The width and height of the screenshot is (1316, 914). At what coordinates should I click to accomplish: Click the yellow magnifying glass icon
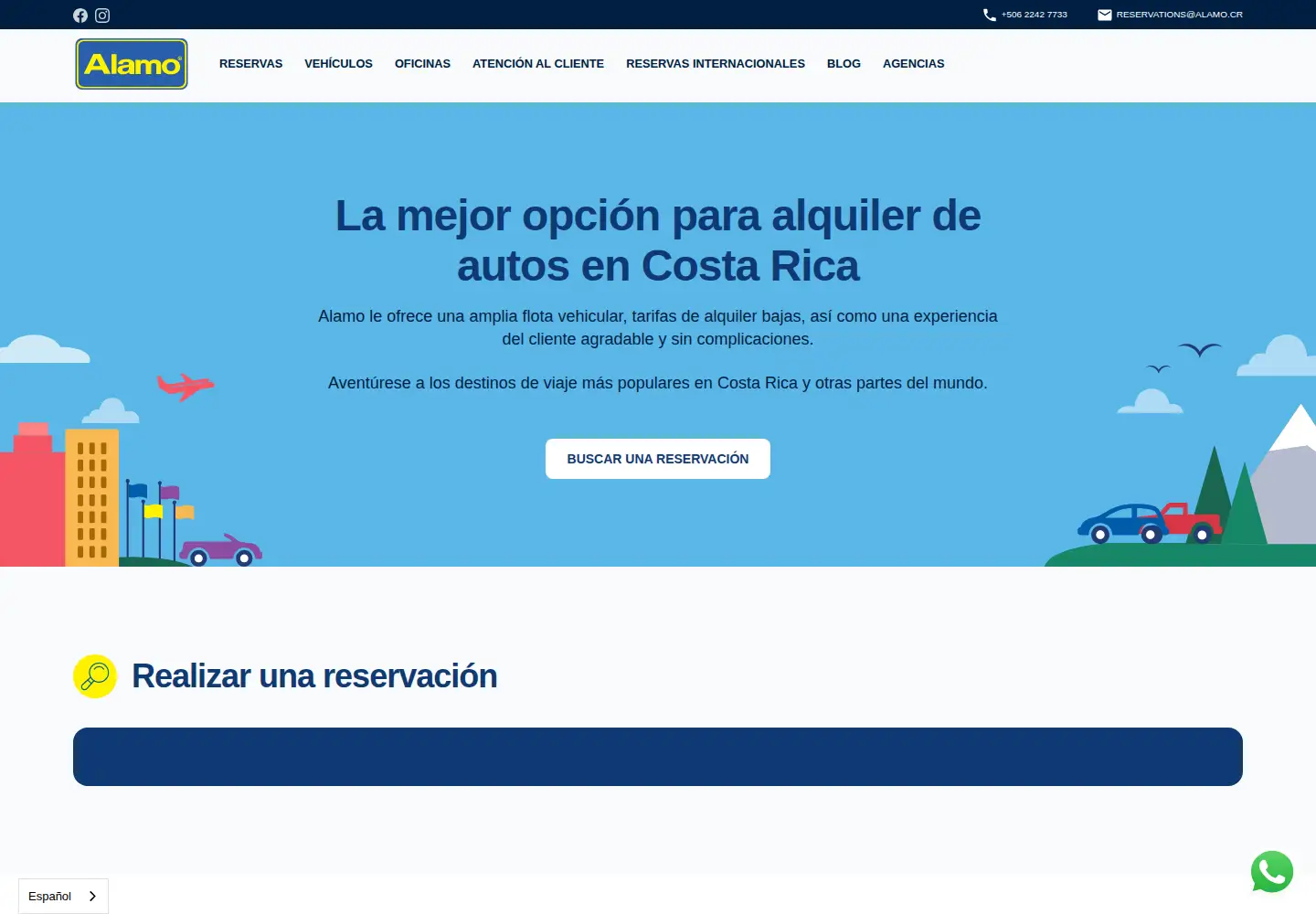click(x=95, y=676)
